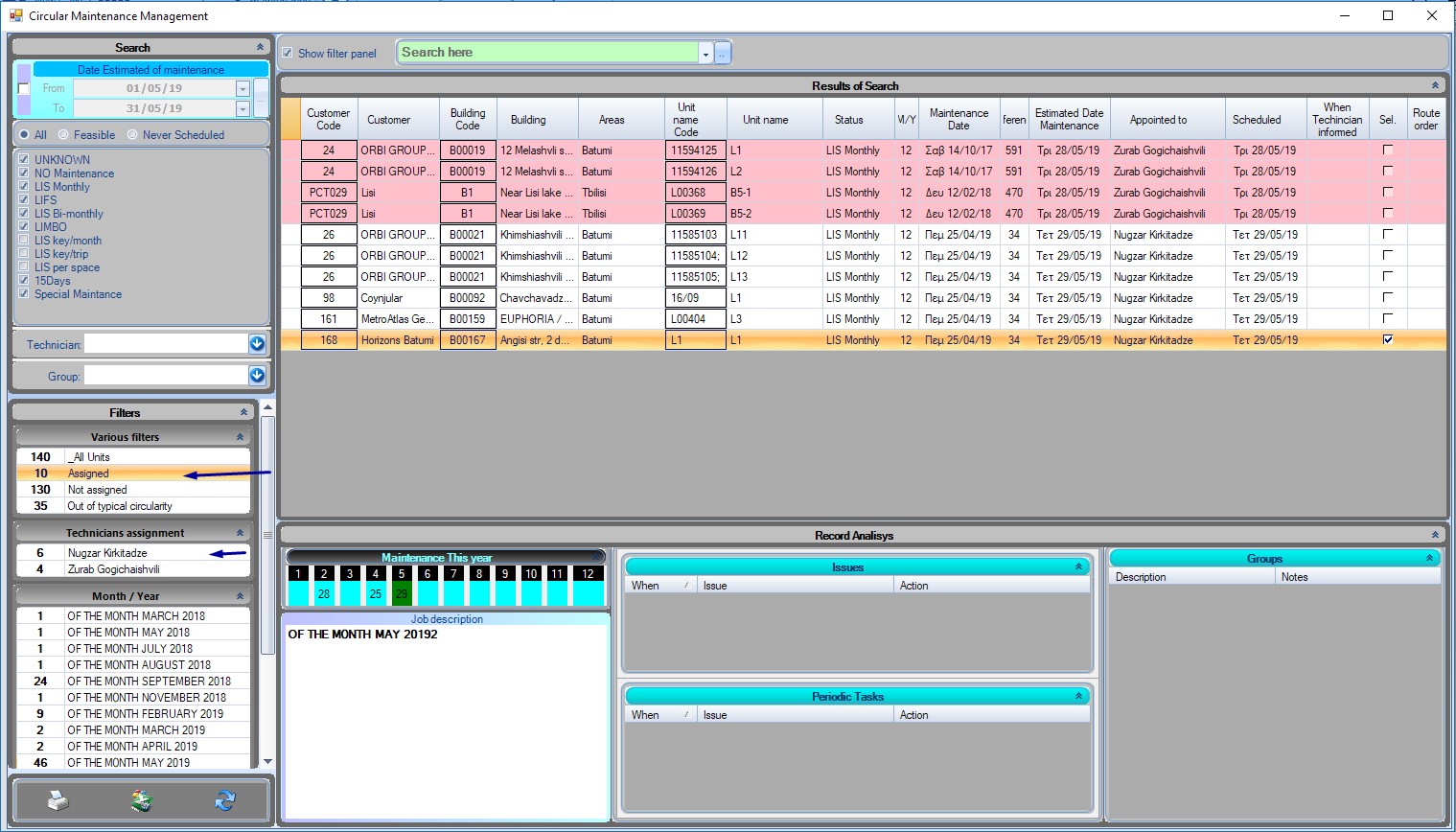The height and width of the screenshot is (832, 1456).
Task: Click the printer icon
Action: [x=58, y=800]
